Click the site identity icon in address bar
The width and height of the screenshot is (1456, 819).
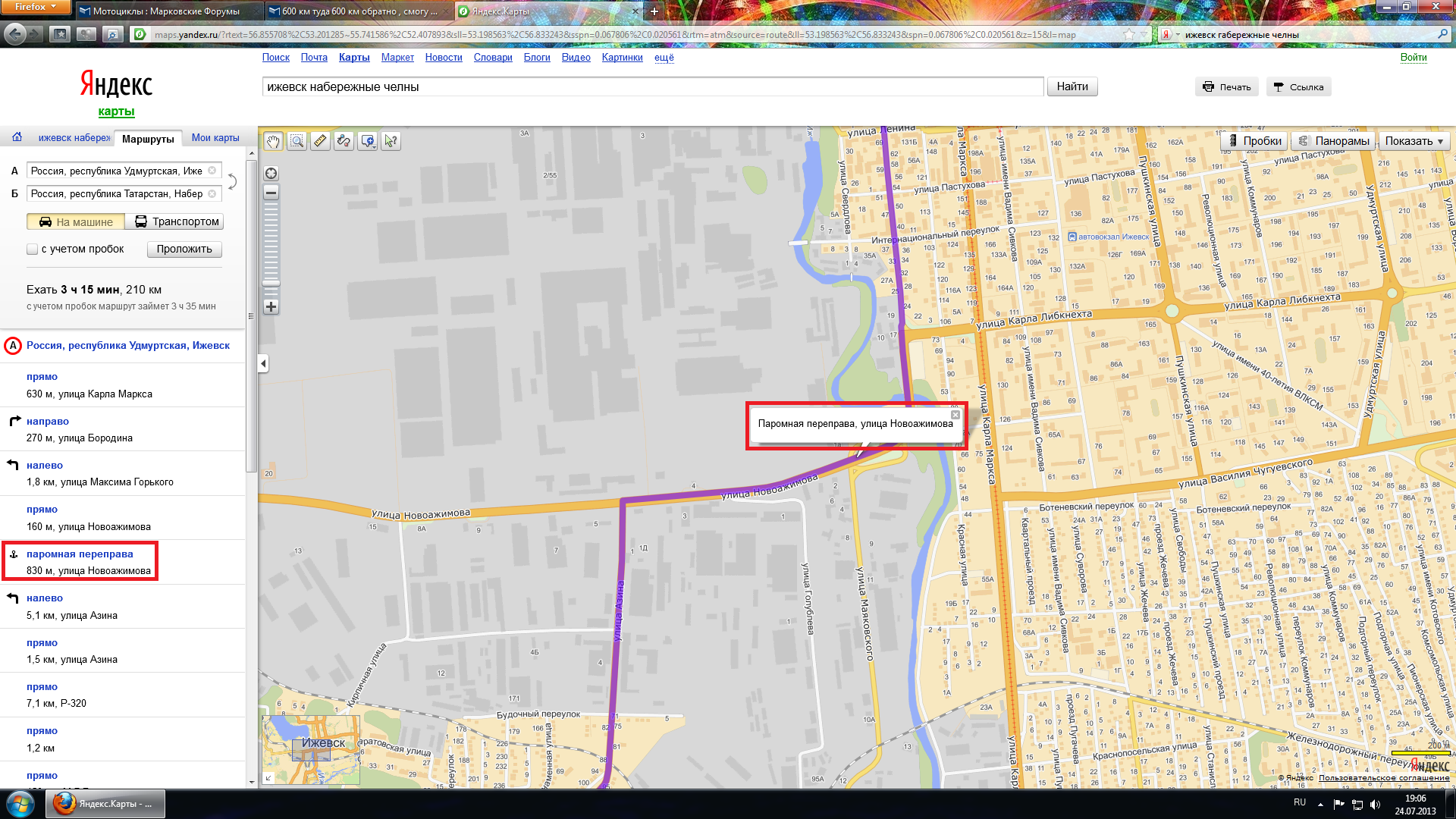click(x=140, y=34)
